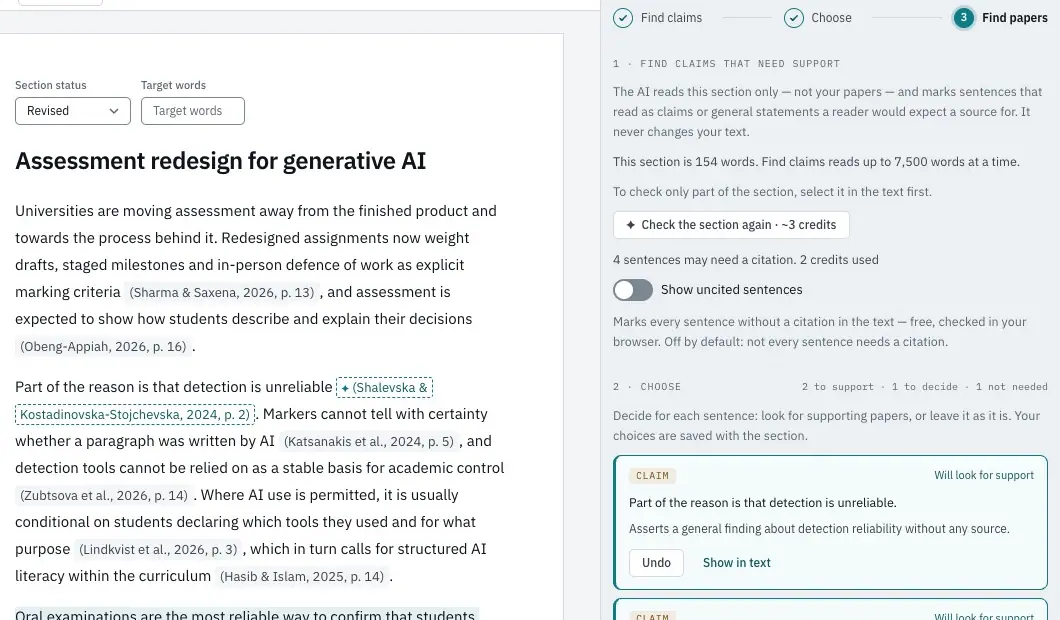1060x620 pixels.
Task: Open the Katsanakis et al., 2024 citation
Action: (x=369, y=442)
